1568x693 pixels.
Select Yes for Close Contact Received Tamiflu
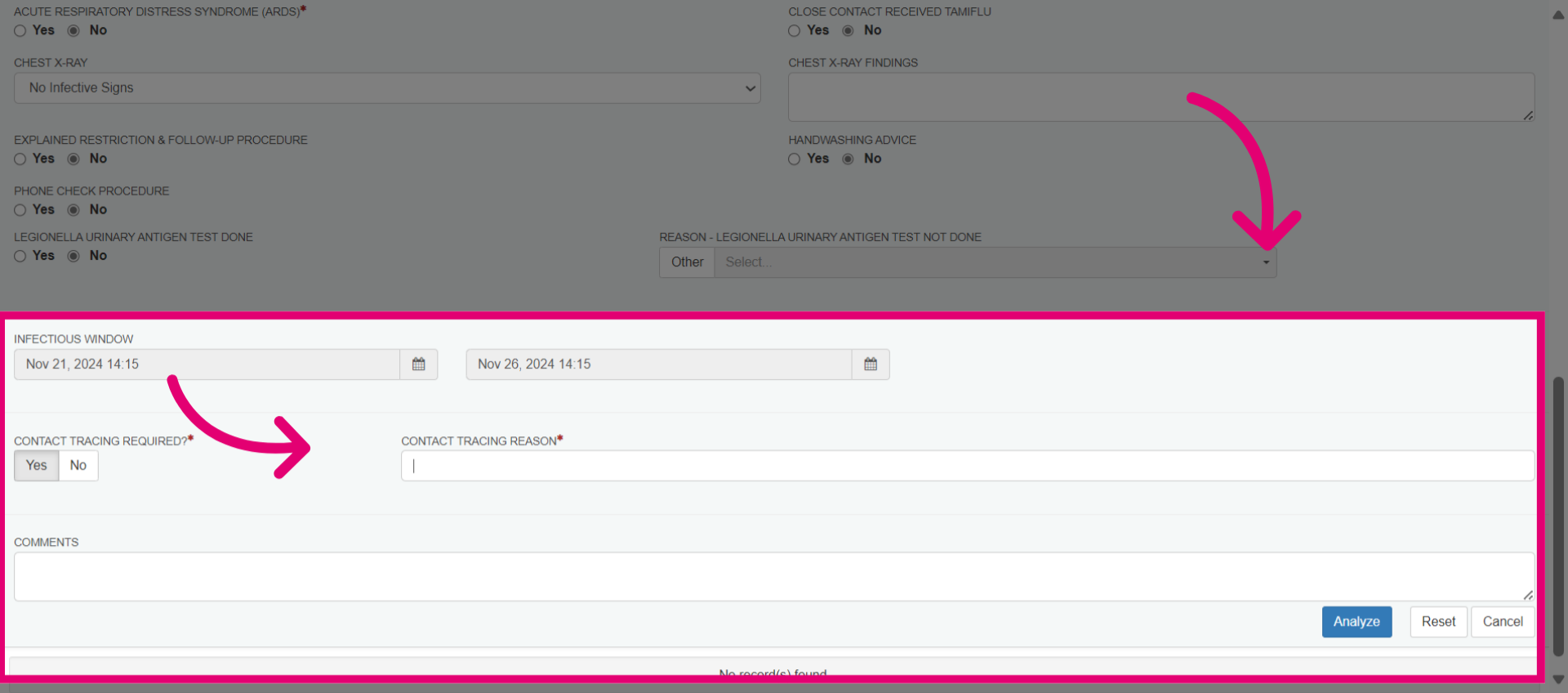(x=795, y=31)
